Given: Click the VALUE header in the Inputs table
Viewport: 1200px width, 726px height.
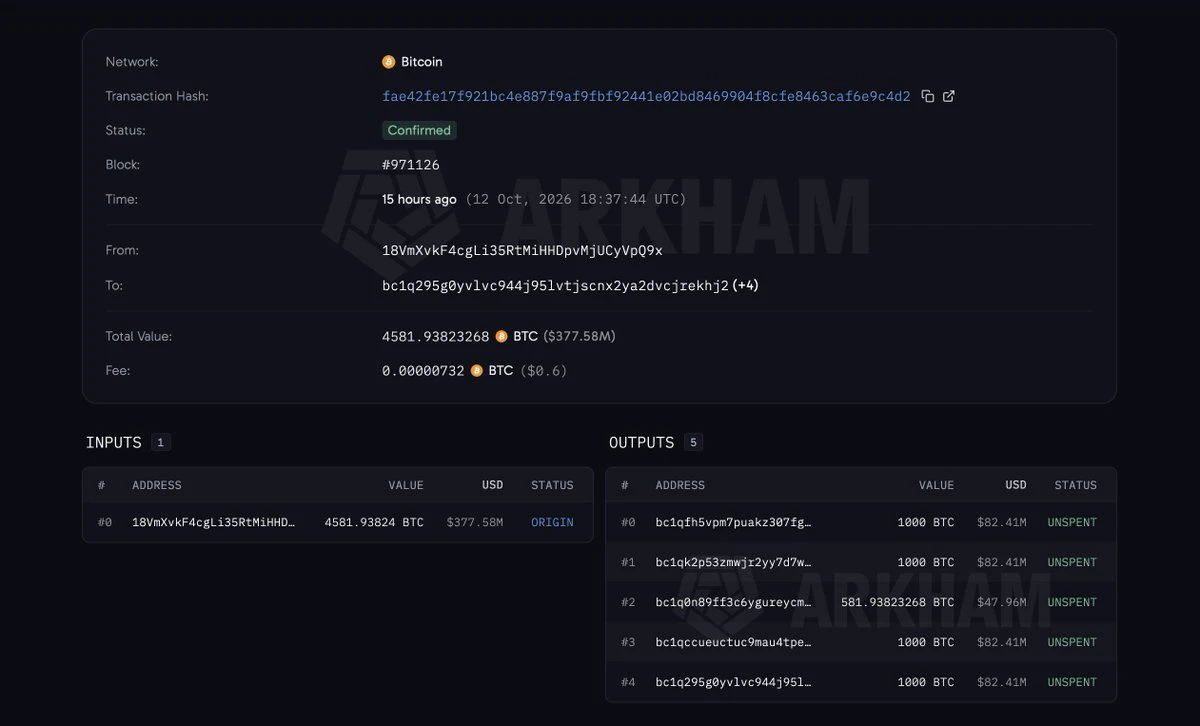Looking at the screenshot, I should click(406, 485).
